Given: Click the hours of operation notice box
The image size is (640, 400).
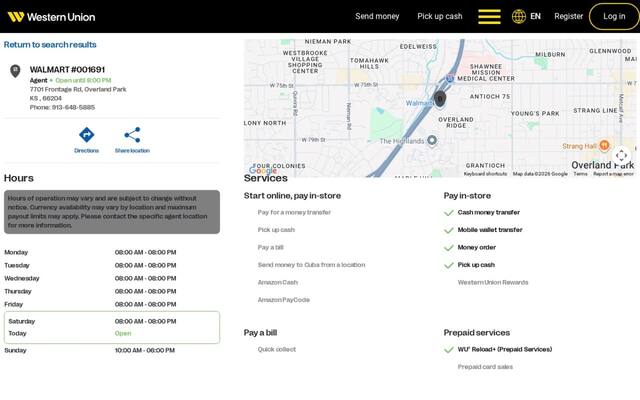Looking at the screenshot, I should 112,212.
